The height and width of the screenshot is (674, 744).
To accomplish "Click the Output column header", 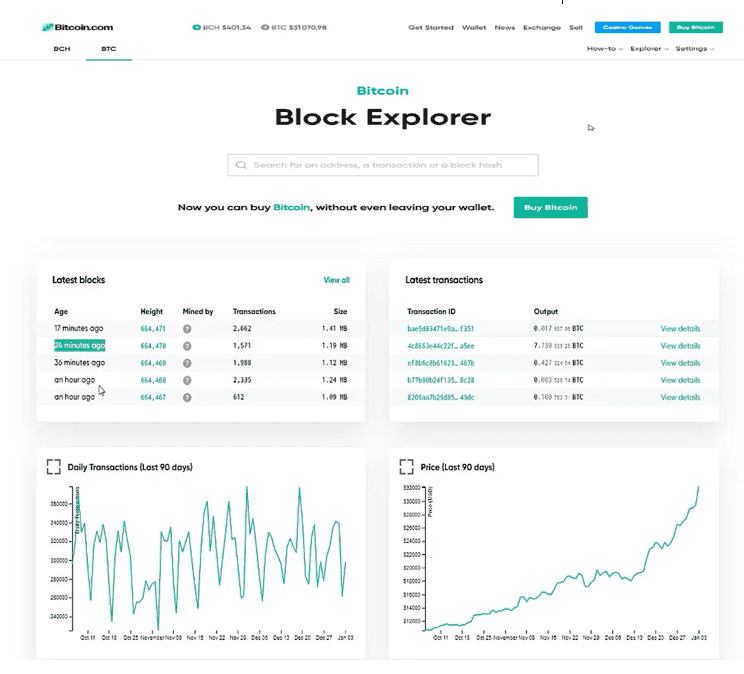I will click(x=546, y=311).
